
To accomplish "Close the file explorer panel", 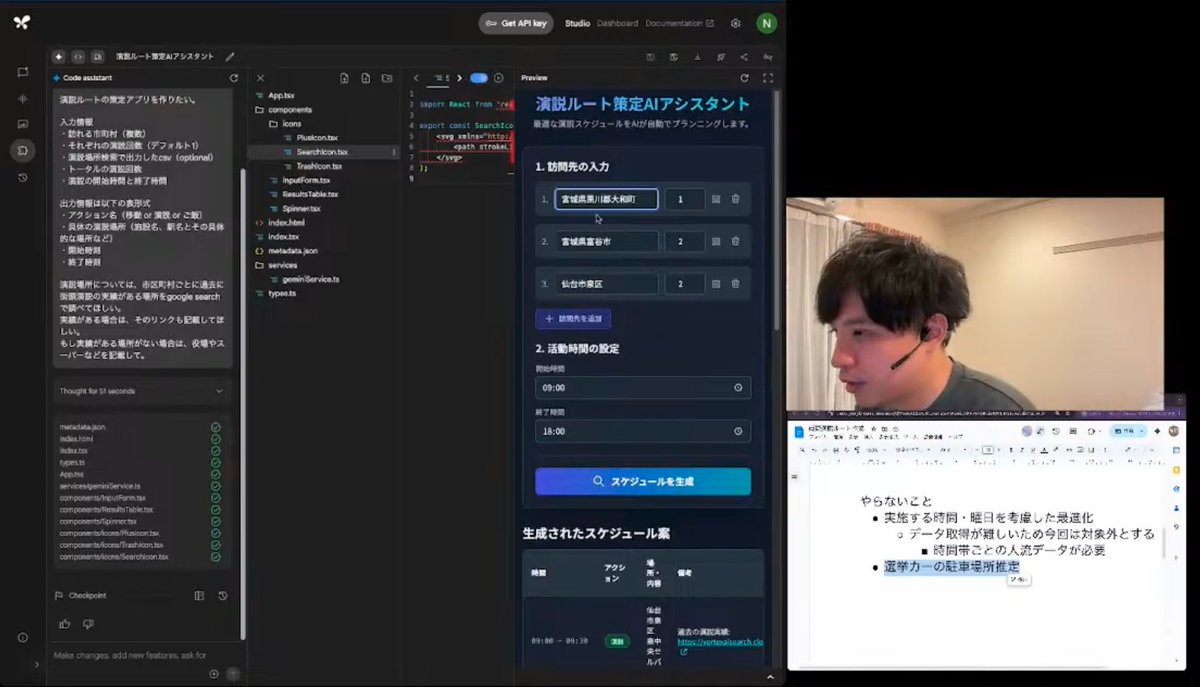I will [x=260, y=78].
